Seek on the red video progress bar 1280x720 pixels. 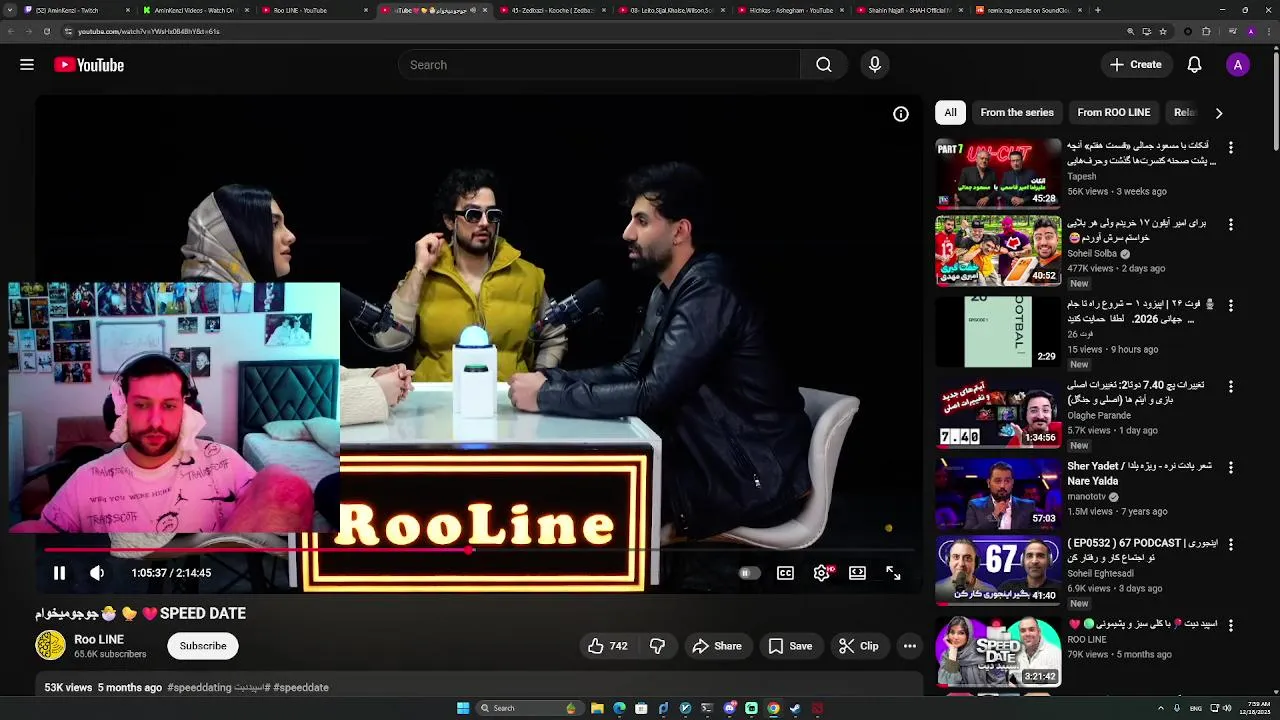tap(480, 549)
